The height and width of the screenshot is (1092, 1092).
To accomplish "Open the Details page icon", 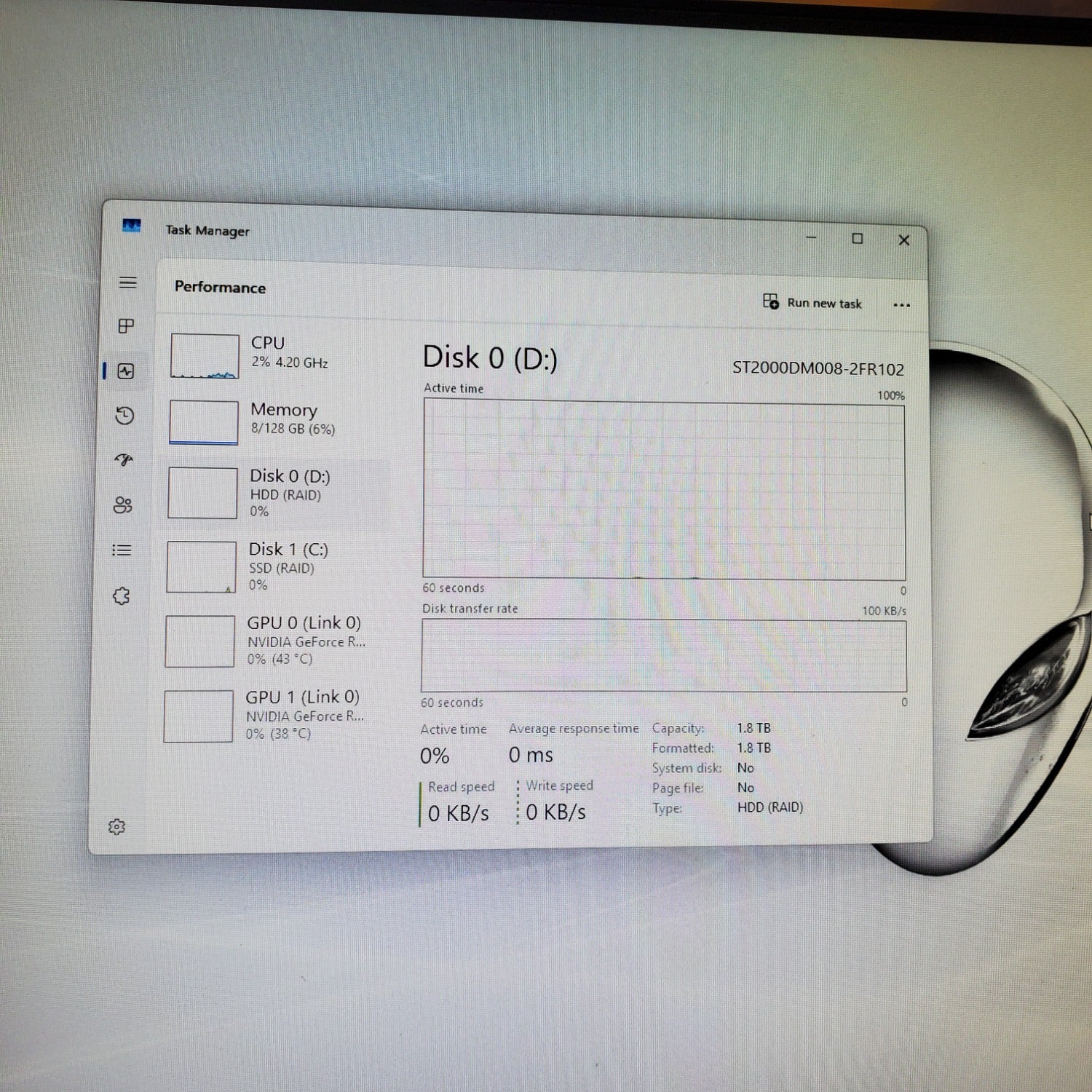I will click(x=122, y=550).
